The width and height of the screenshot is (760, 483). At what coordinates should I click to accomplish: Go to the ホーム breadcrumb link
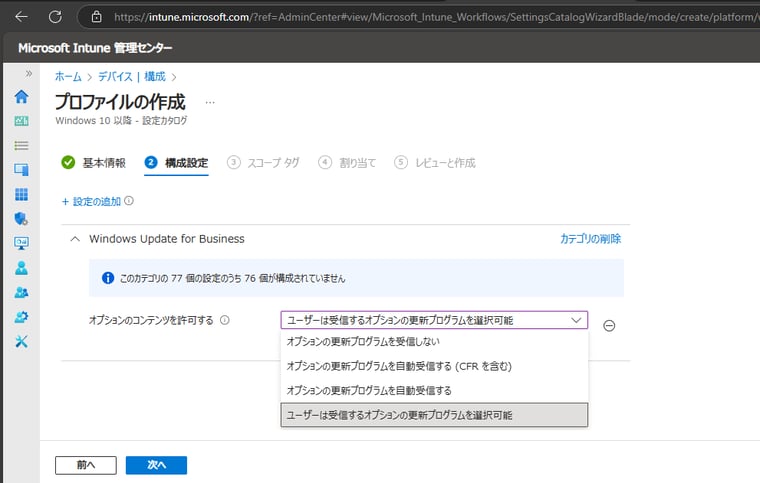[68, 77]
